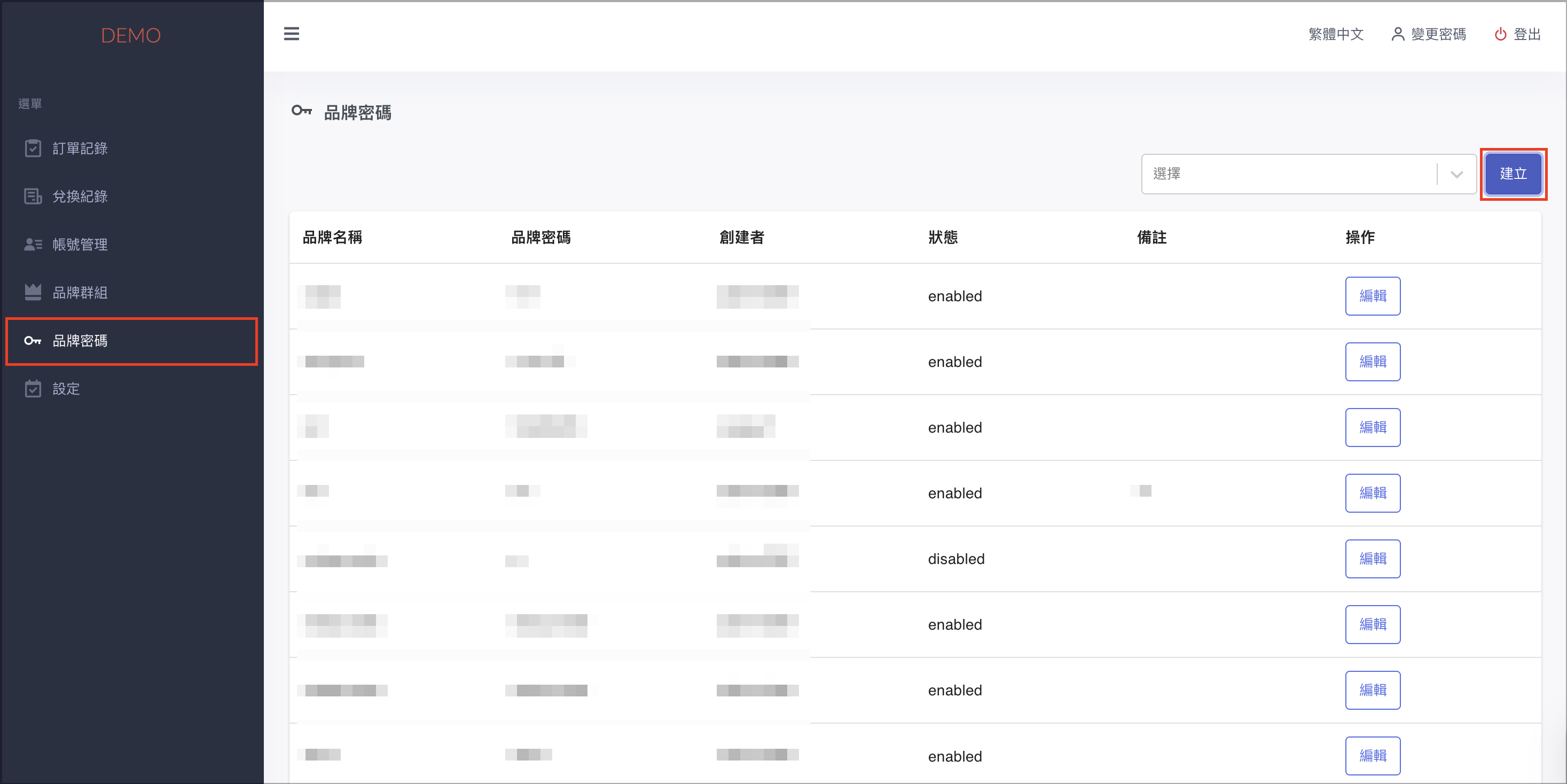Click the 帳號管理 people icon
Viewport: 1567px width, 784px height.
pos(33,245)
